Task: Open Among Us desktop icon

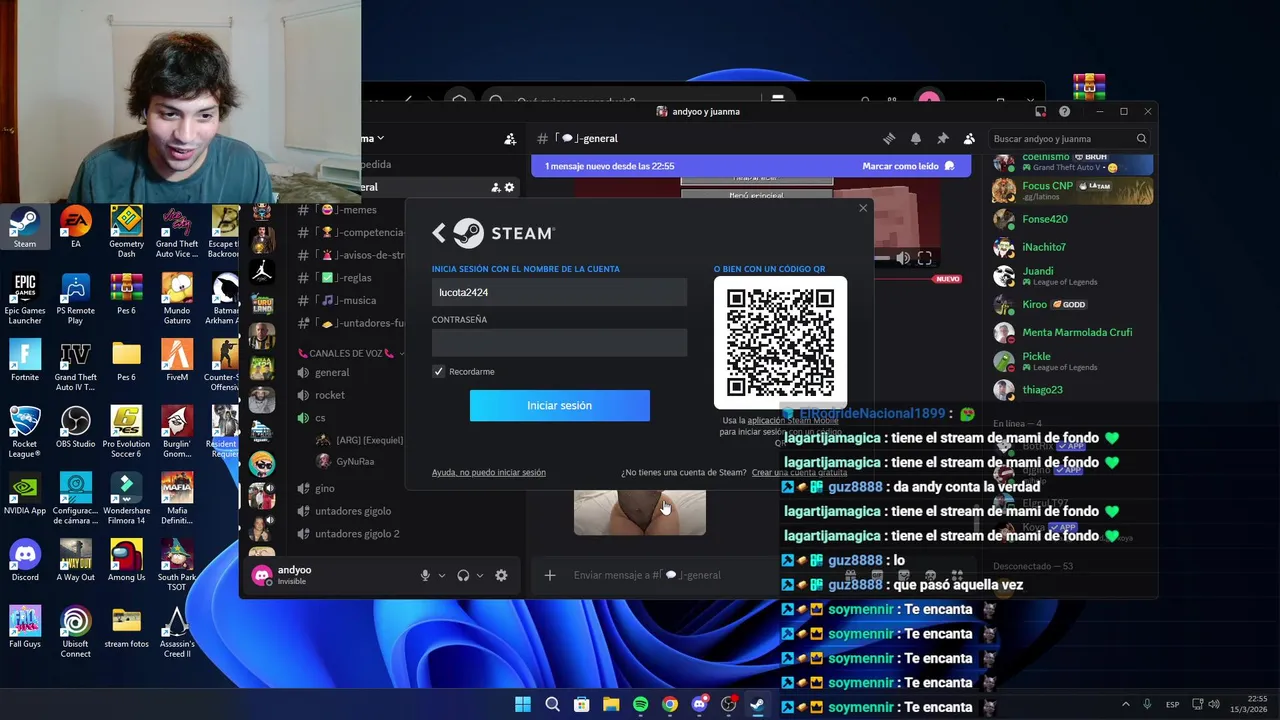Action: tap(126, 561)
